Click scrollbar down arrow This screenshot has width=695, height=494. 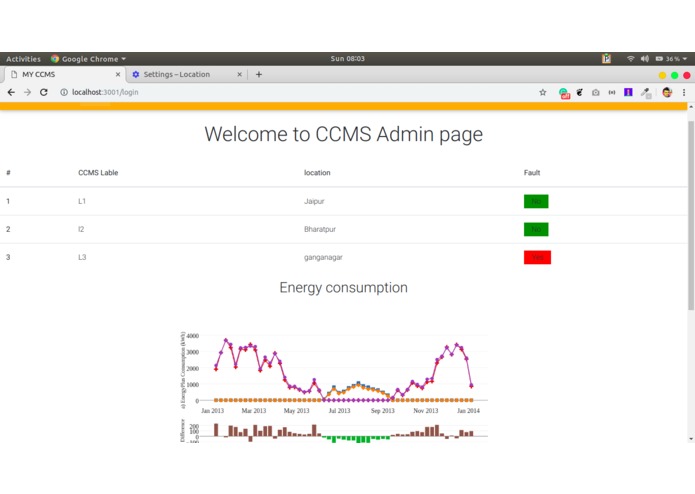[x=691, y=439]
